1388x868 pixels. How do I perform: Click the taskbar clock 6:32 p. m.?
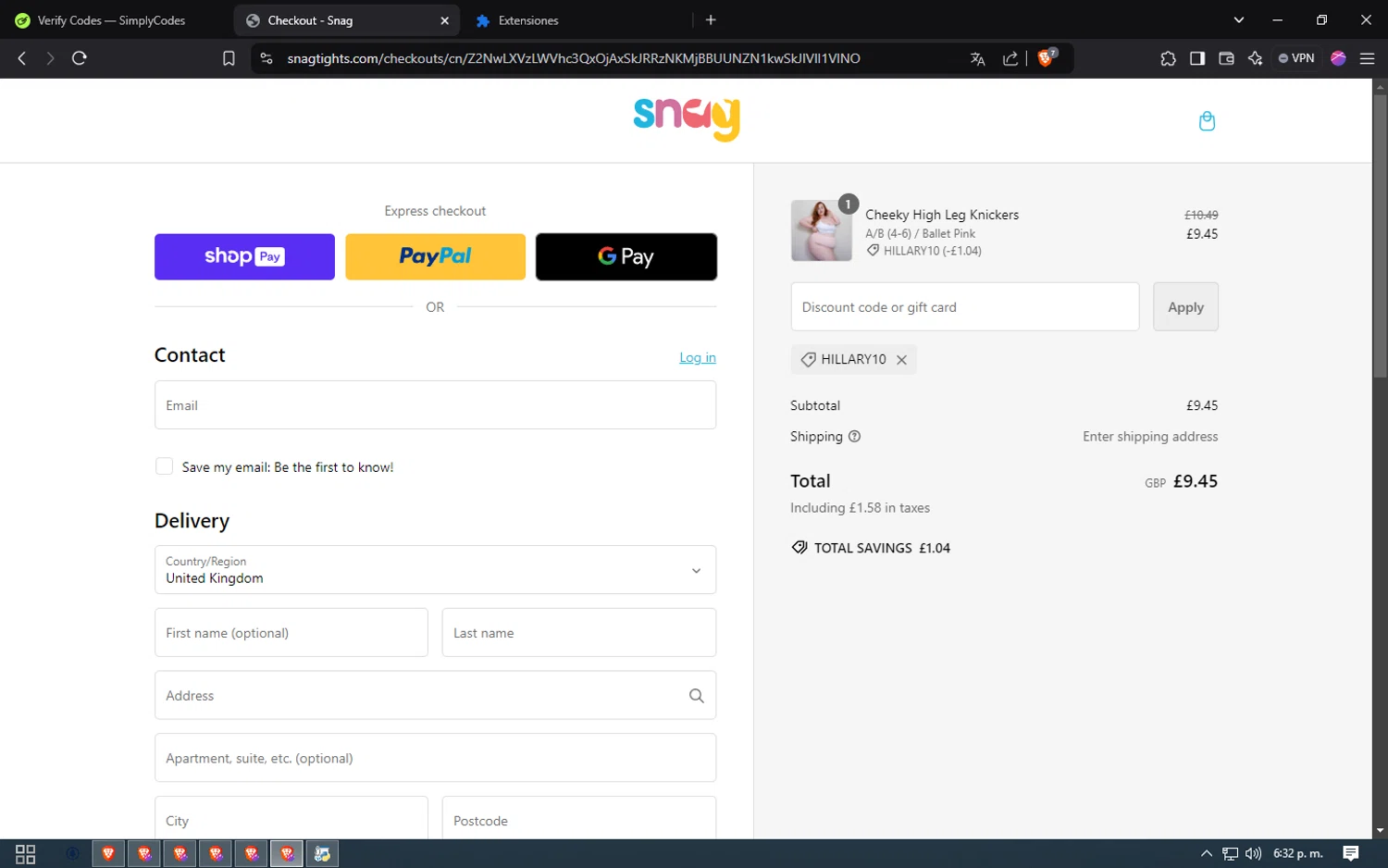[1298, 853]
